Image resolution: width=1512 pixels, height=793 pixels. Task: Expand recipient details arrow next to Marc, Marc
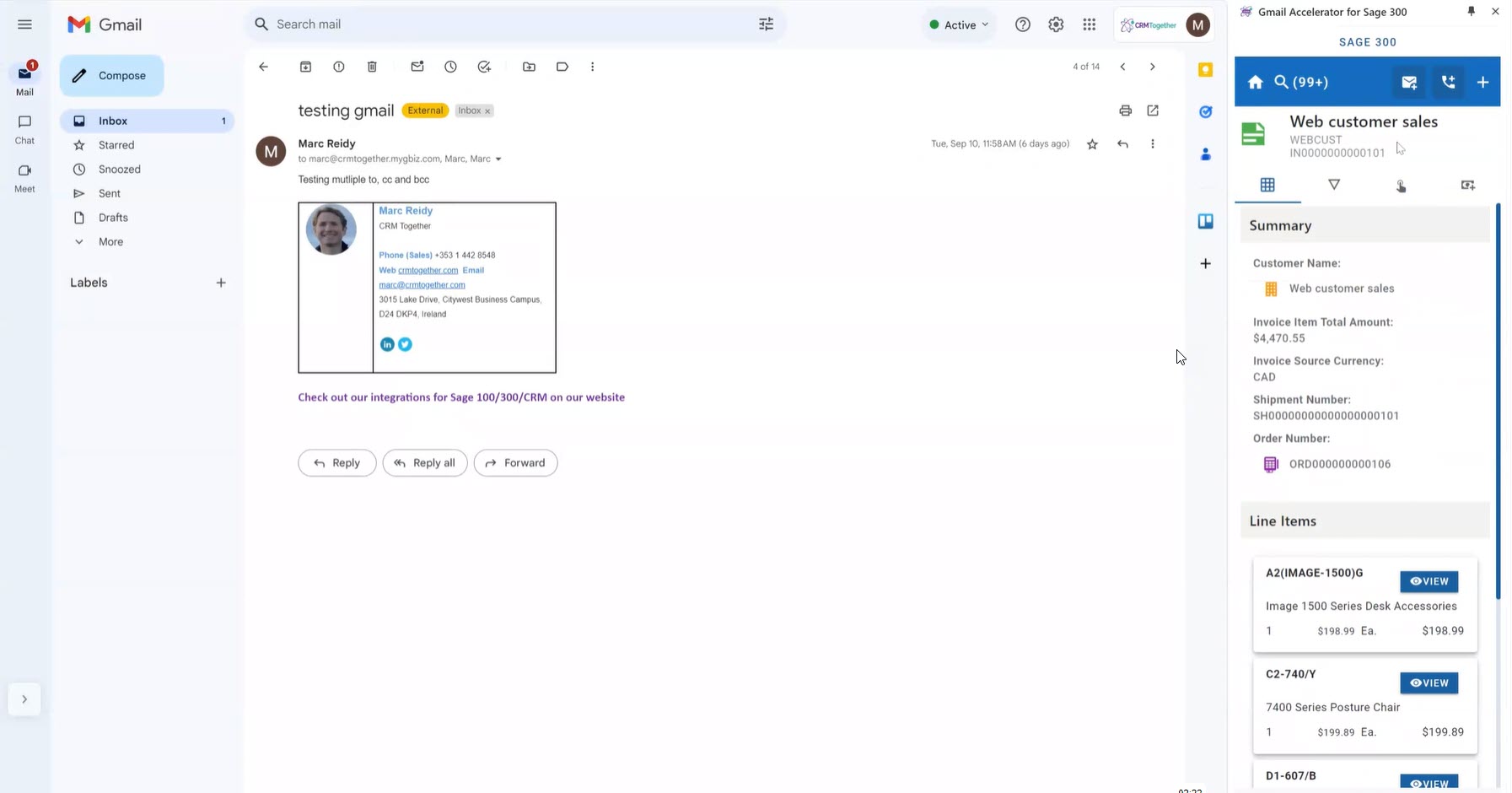498,159
